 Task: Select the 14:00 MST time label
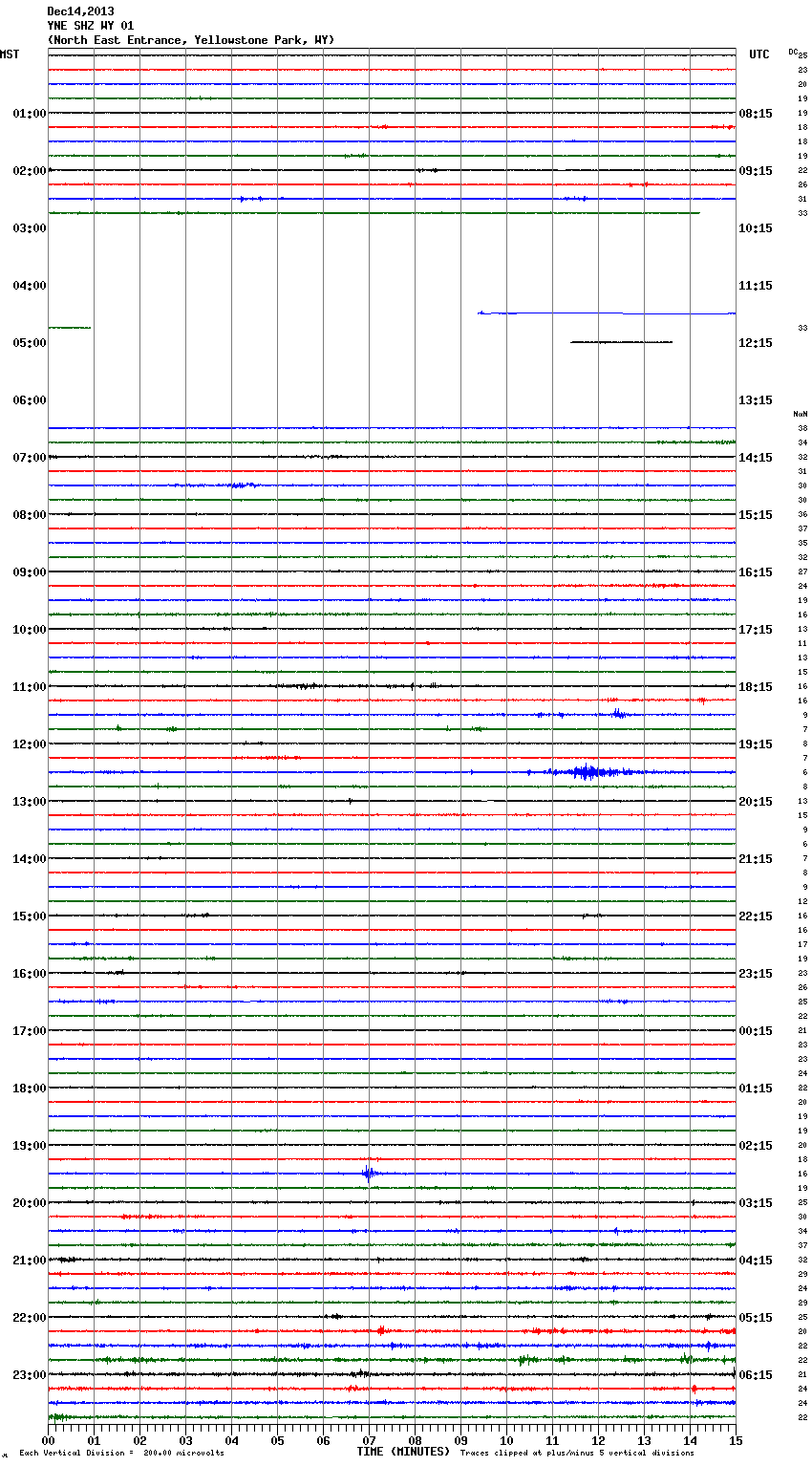pyautogui.click(x=30, y=859)
